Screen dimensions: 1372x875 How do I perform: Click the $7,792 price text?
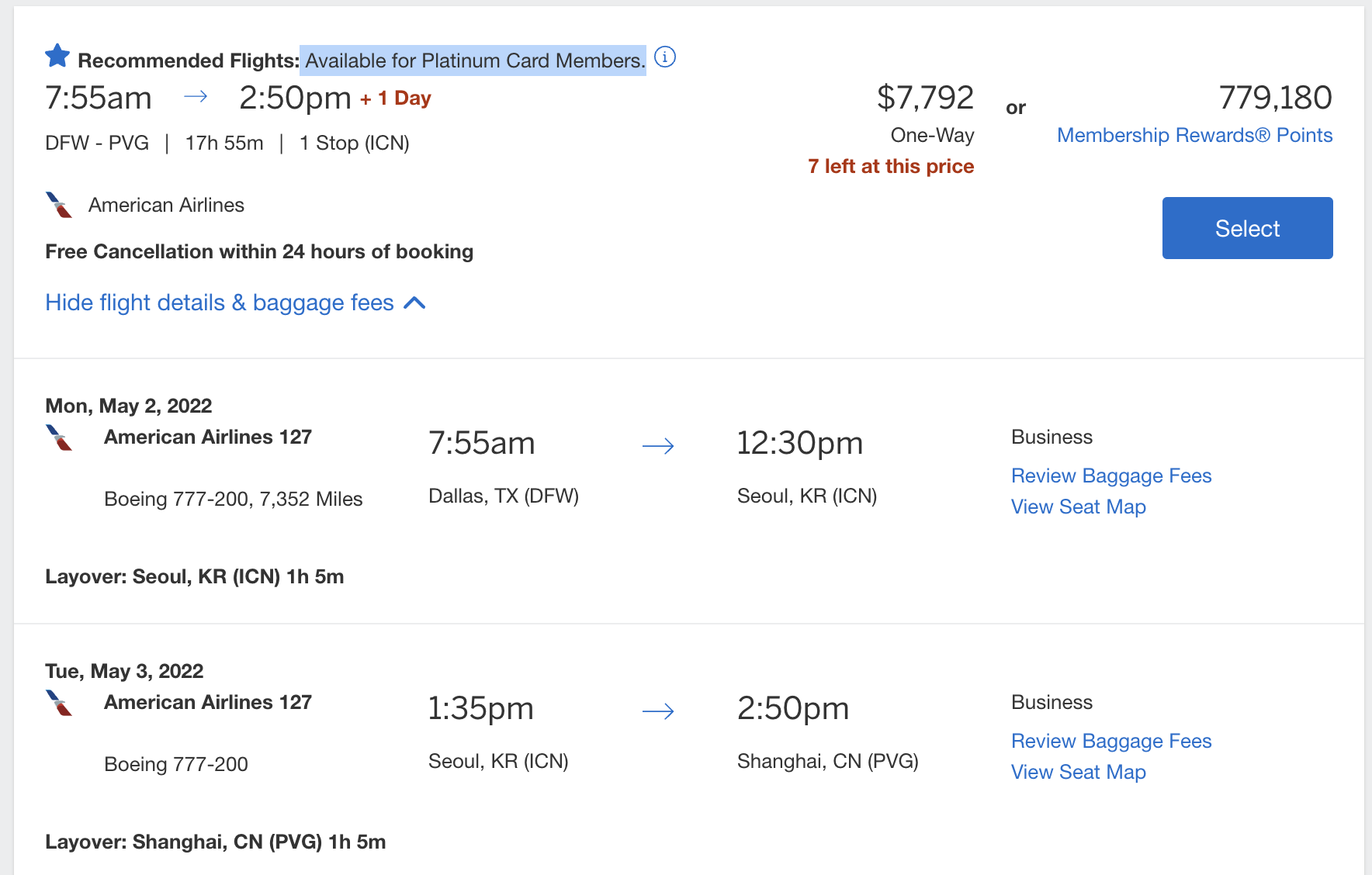(925, 98)
